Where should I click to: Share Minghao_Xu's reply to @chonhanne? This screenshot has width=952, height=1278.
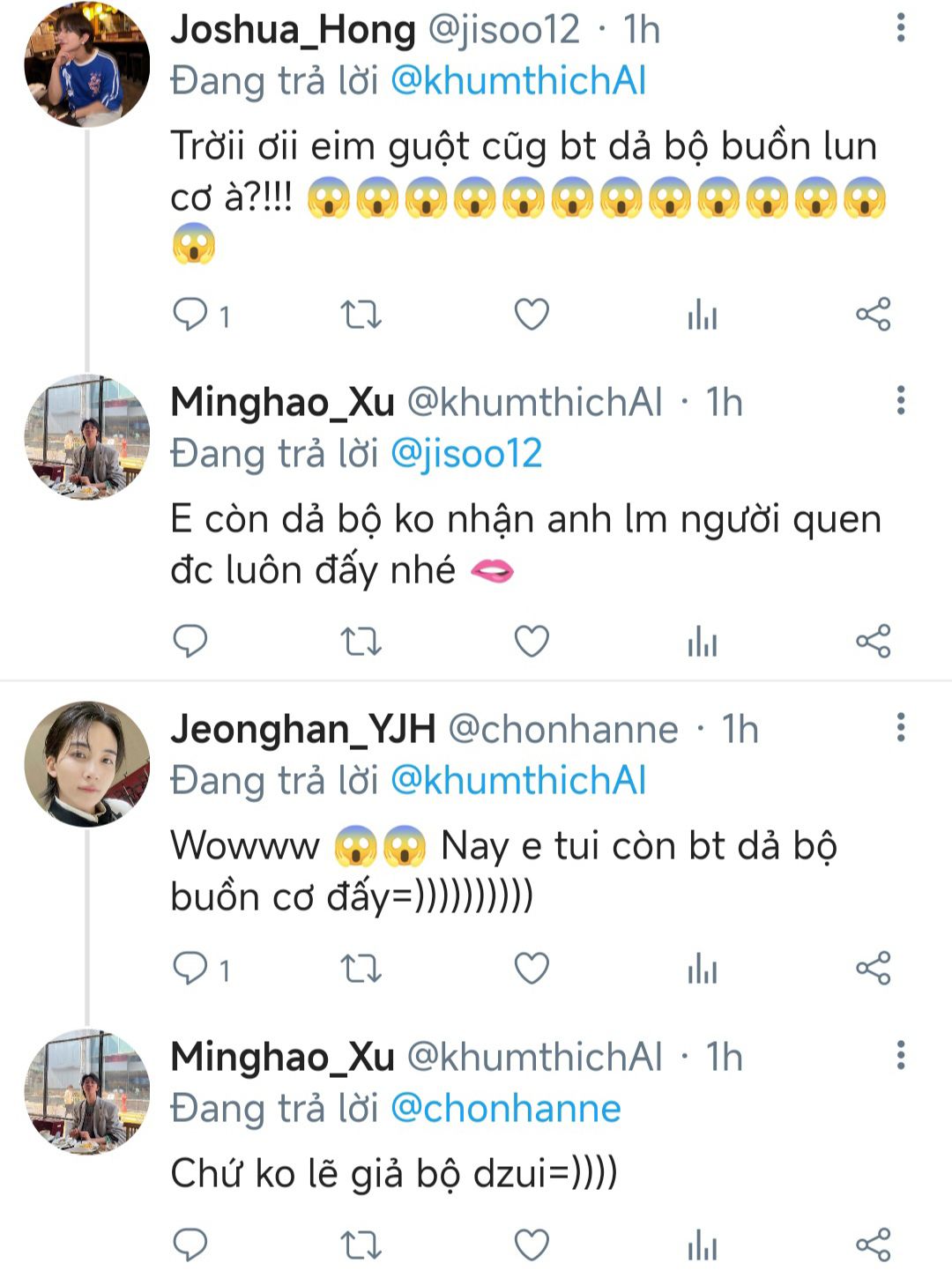tap(874, 1245)
